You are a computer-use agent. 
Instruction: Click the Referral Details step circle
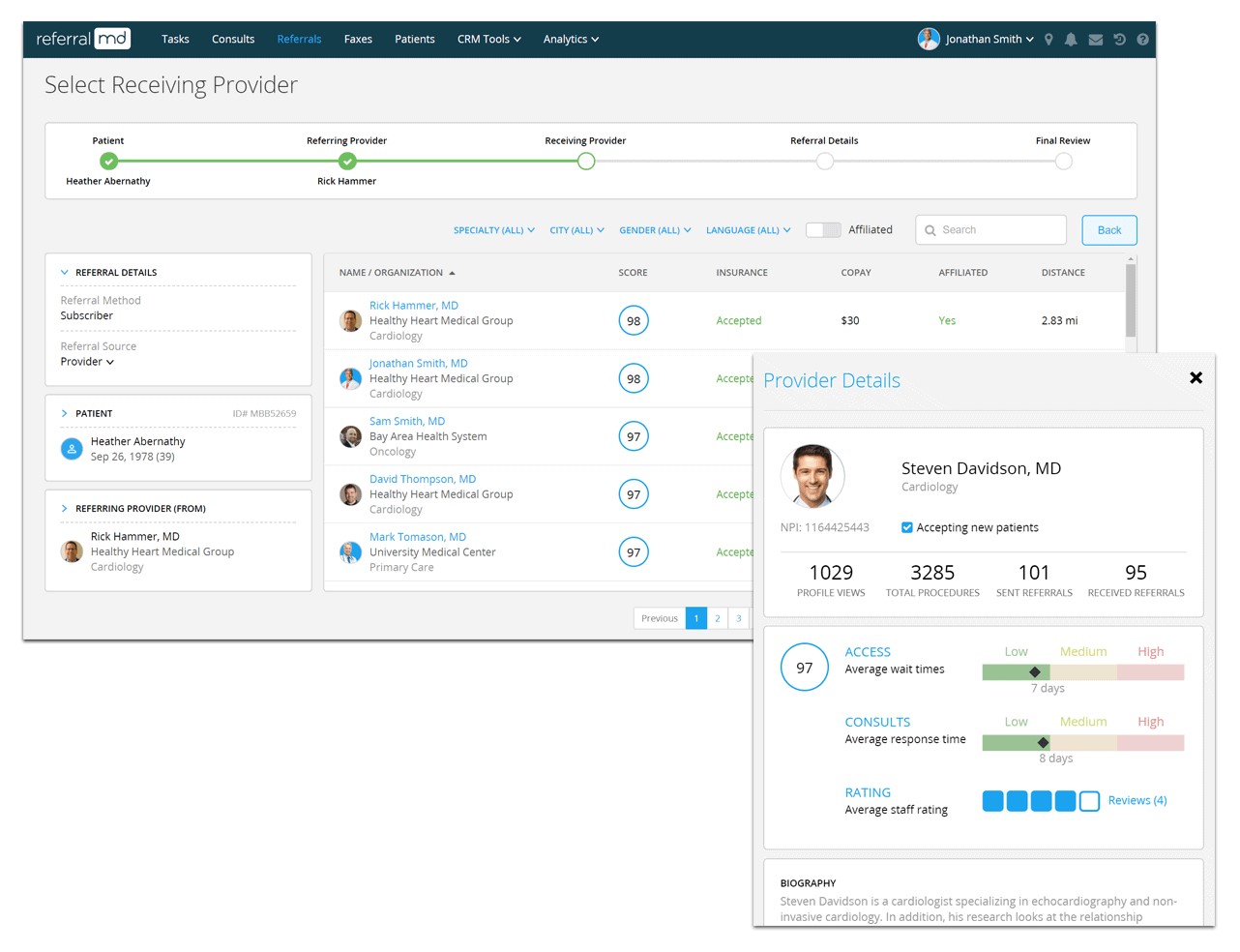(x=825, y=162)
